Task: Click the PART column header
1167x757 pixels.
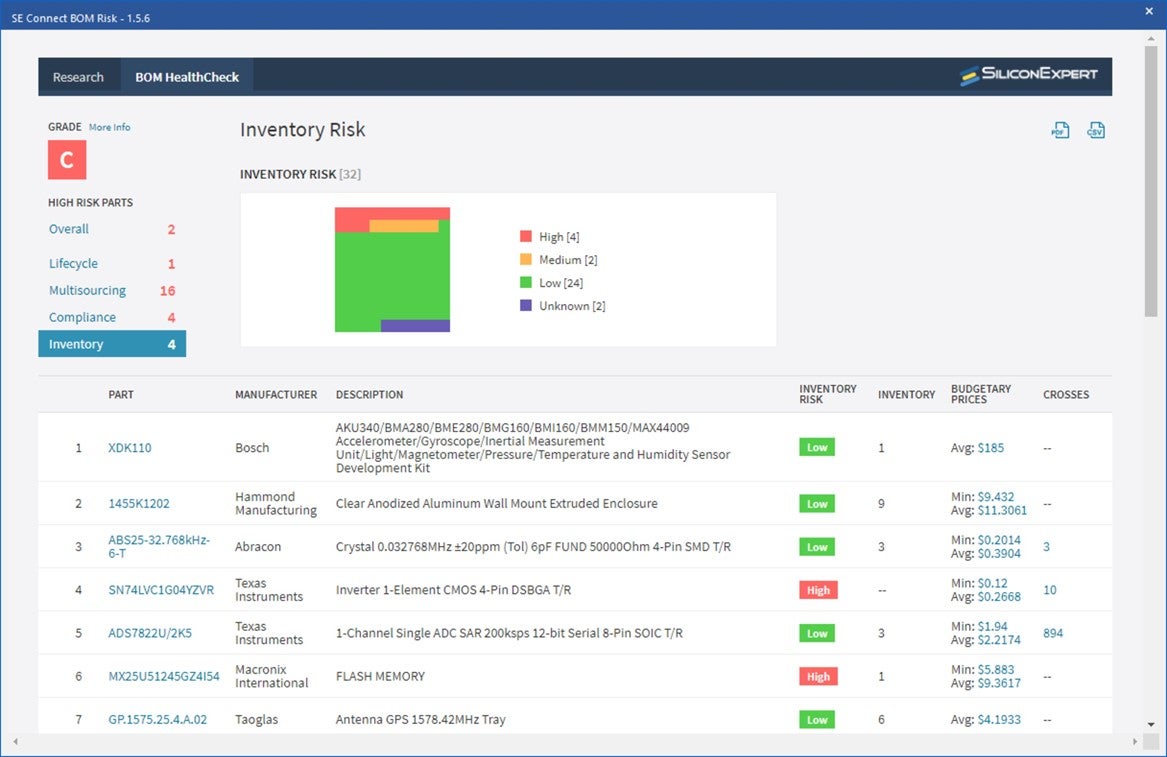Action: [121, 395]
